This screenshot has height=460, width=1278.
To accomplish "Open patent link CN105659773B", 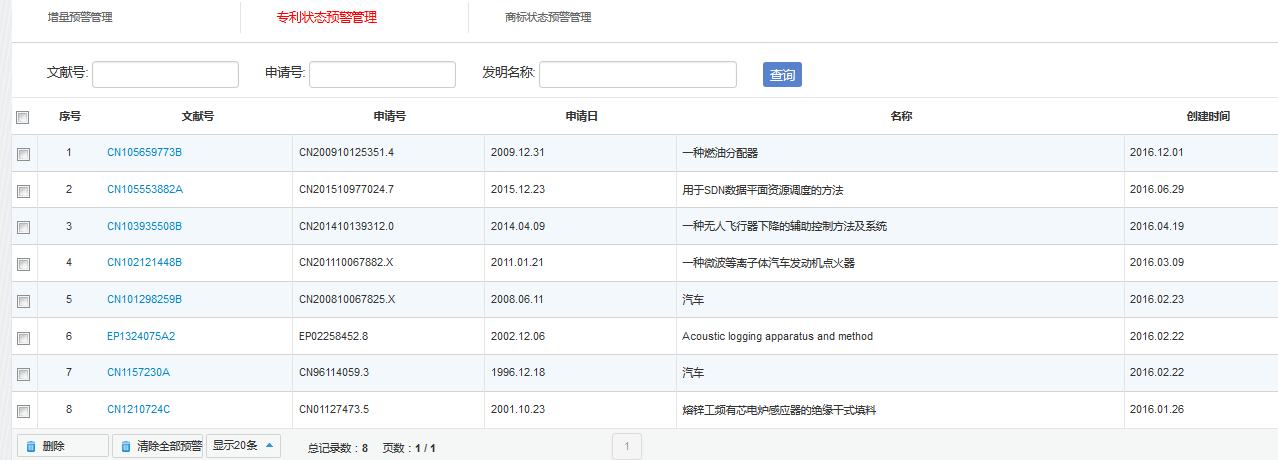I will tap(144, 153).
